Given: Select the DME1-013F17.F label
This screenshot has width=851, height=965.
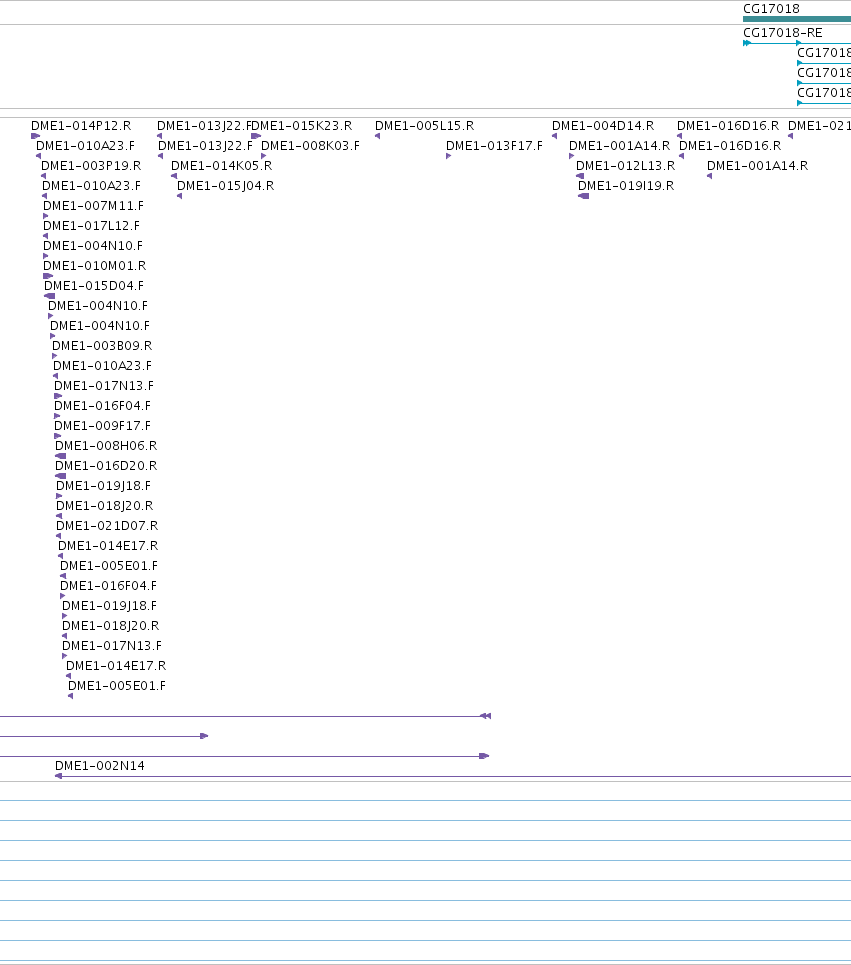Looking at the screenshot, I should coord(495,146).
